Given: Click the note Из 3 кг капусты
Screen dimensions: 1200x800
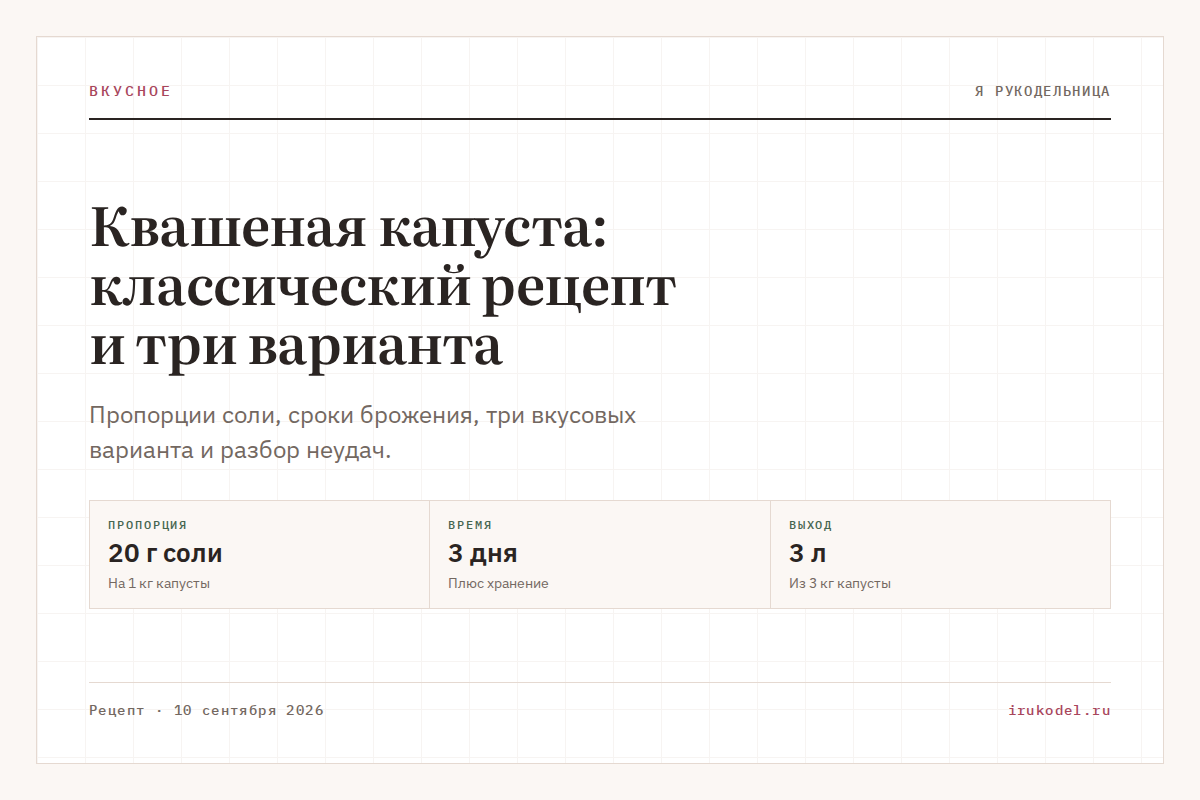Looking at the screenshot, I should pos(840,583).
